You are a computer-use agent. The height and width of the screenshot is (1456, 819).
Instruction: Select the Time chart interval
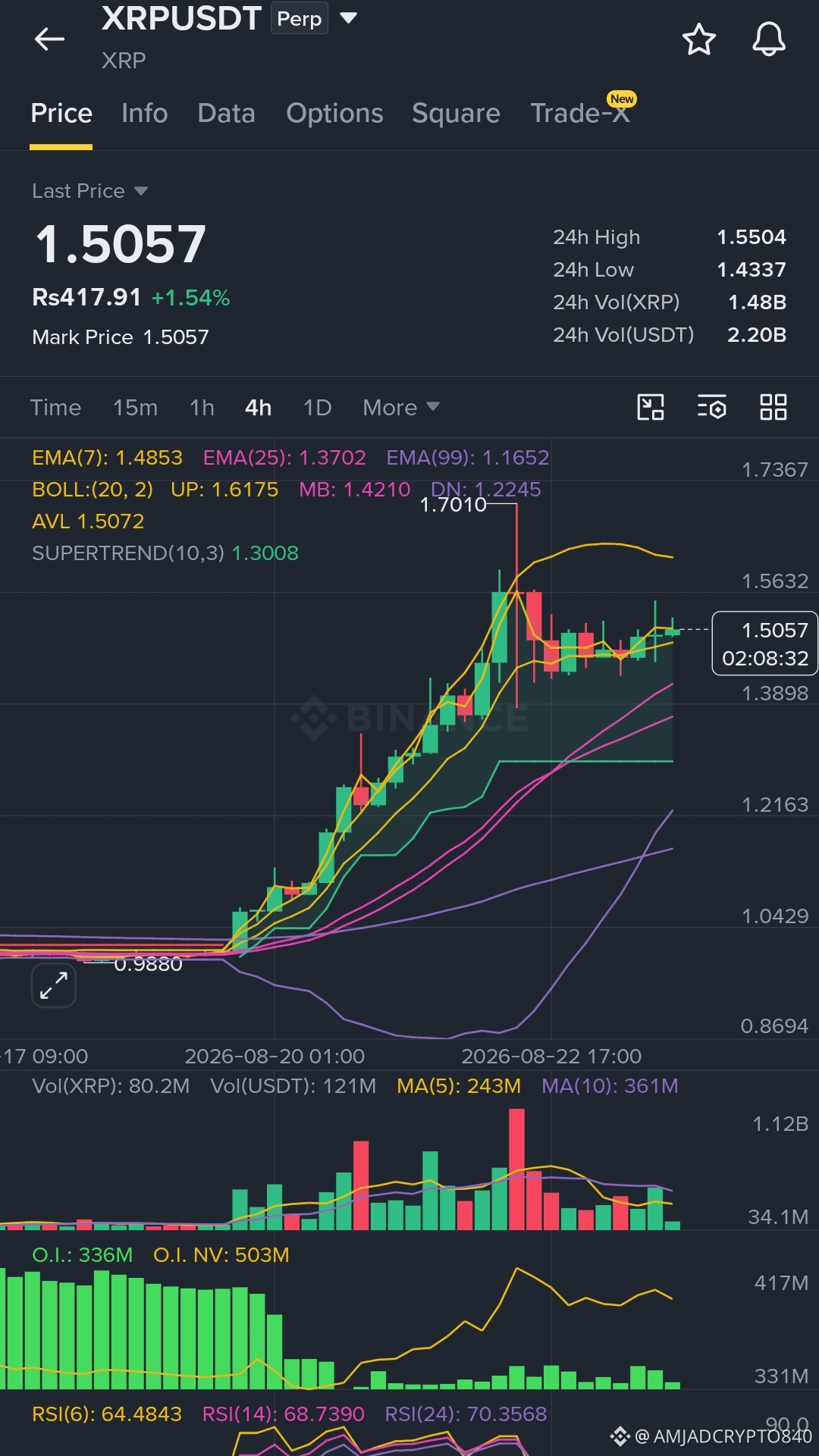coord(55,408)
